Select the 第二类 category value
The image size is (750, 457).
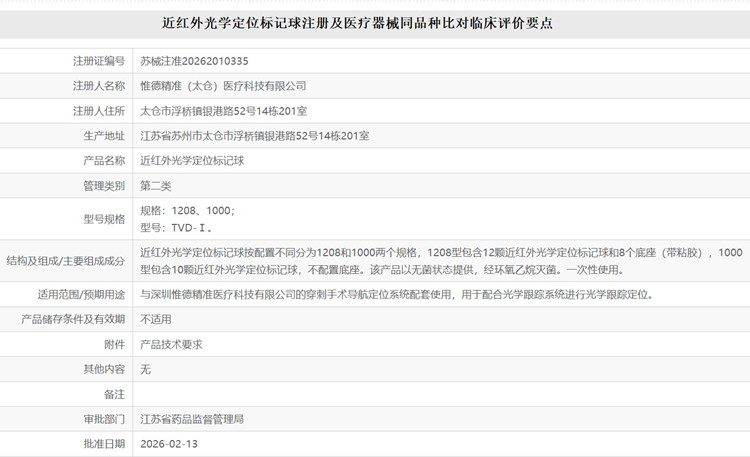(155, 186)
